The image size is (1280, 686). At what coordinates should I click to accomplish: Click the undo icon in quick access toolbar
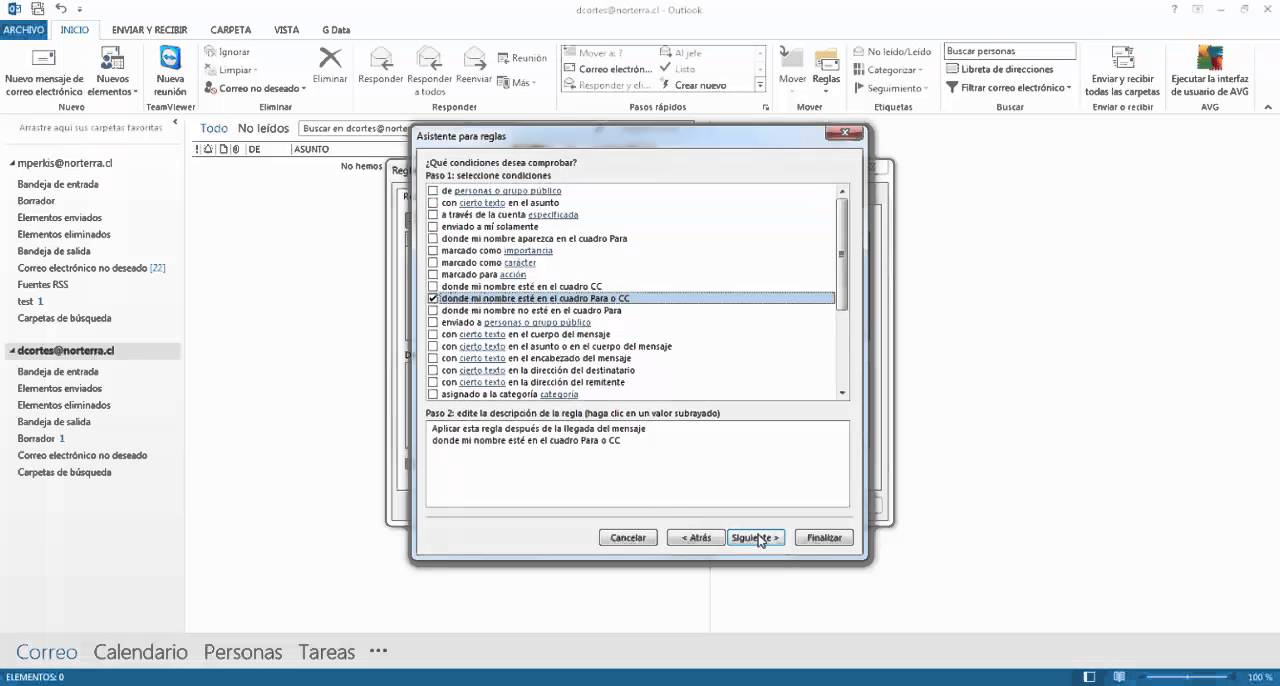[61, 9]
